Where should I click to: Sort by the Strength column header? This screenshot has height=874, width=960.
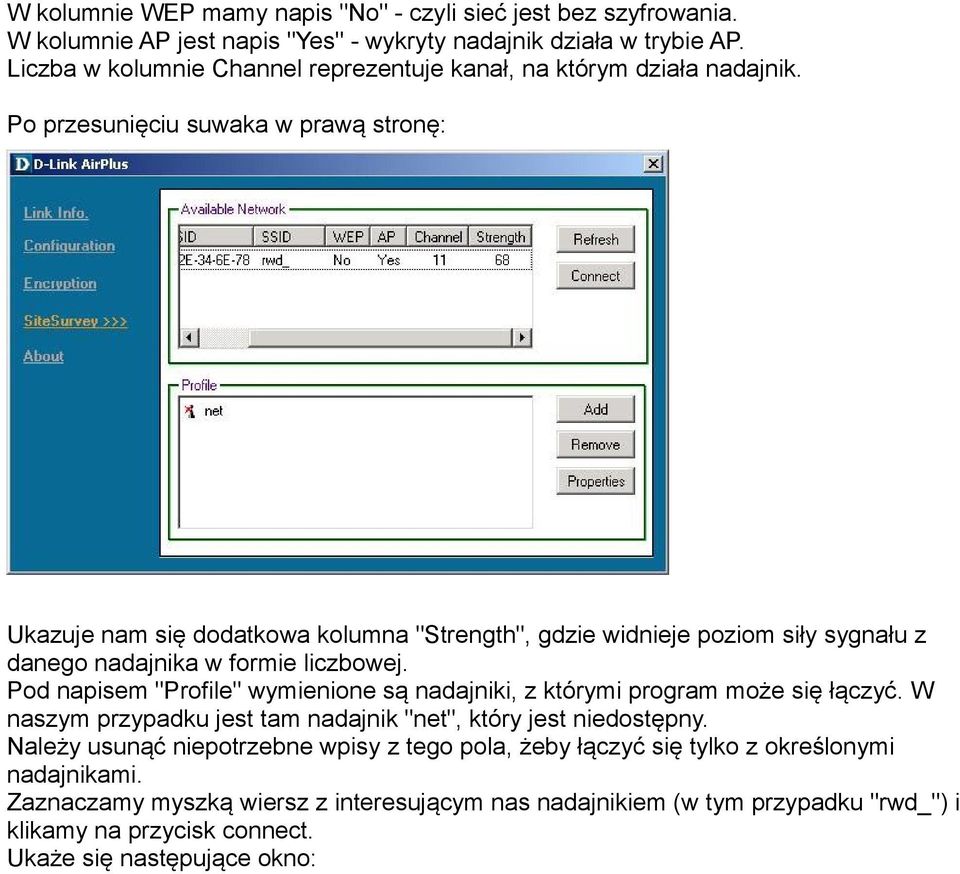pos(500,236)
